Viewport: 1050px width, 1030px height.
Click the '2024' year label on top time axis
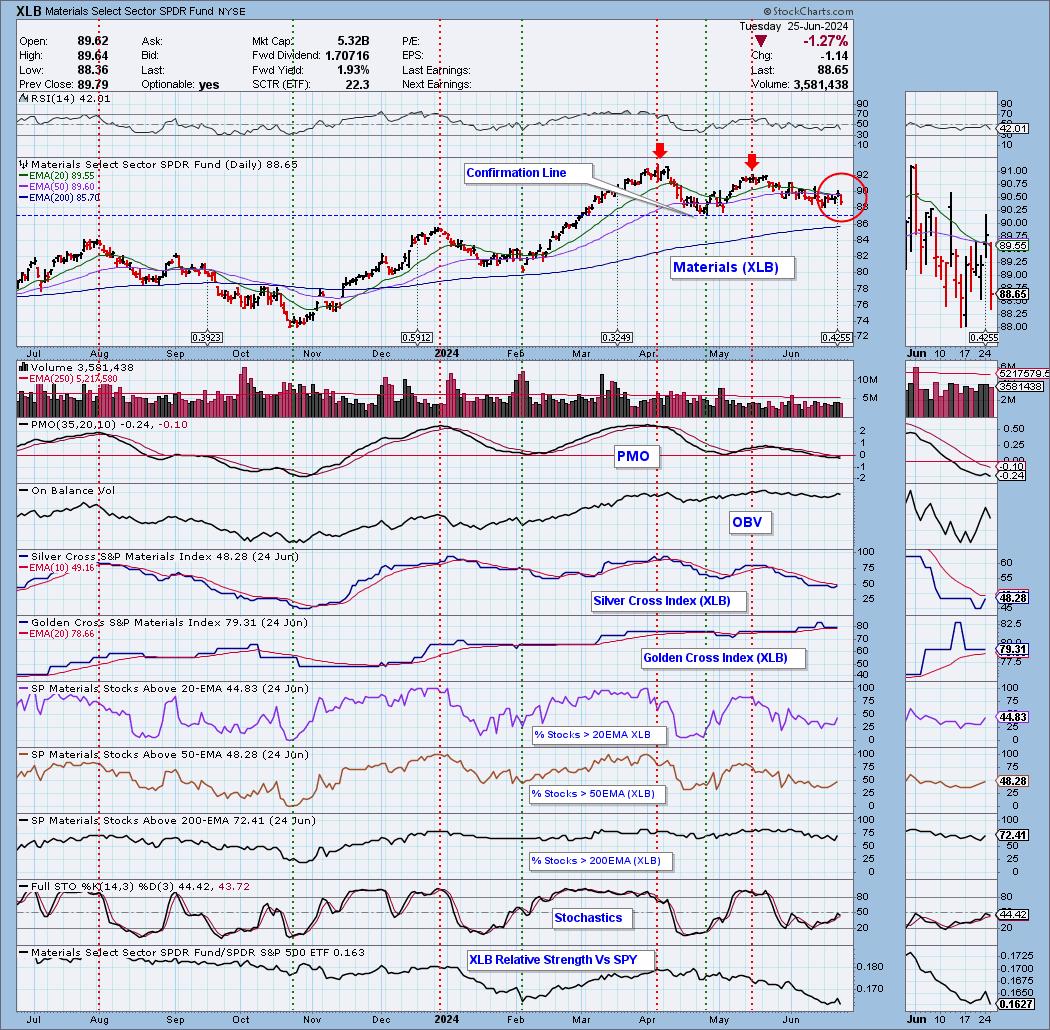coord(447,354)
